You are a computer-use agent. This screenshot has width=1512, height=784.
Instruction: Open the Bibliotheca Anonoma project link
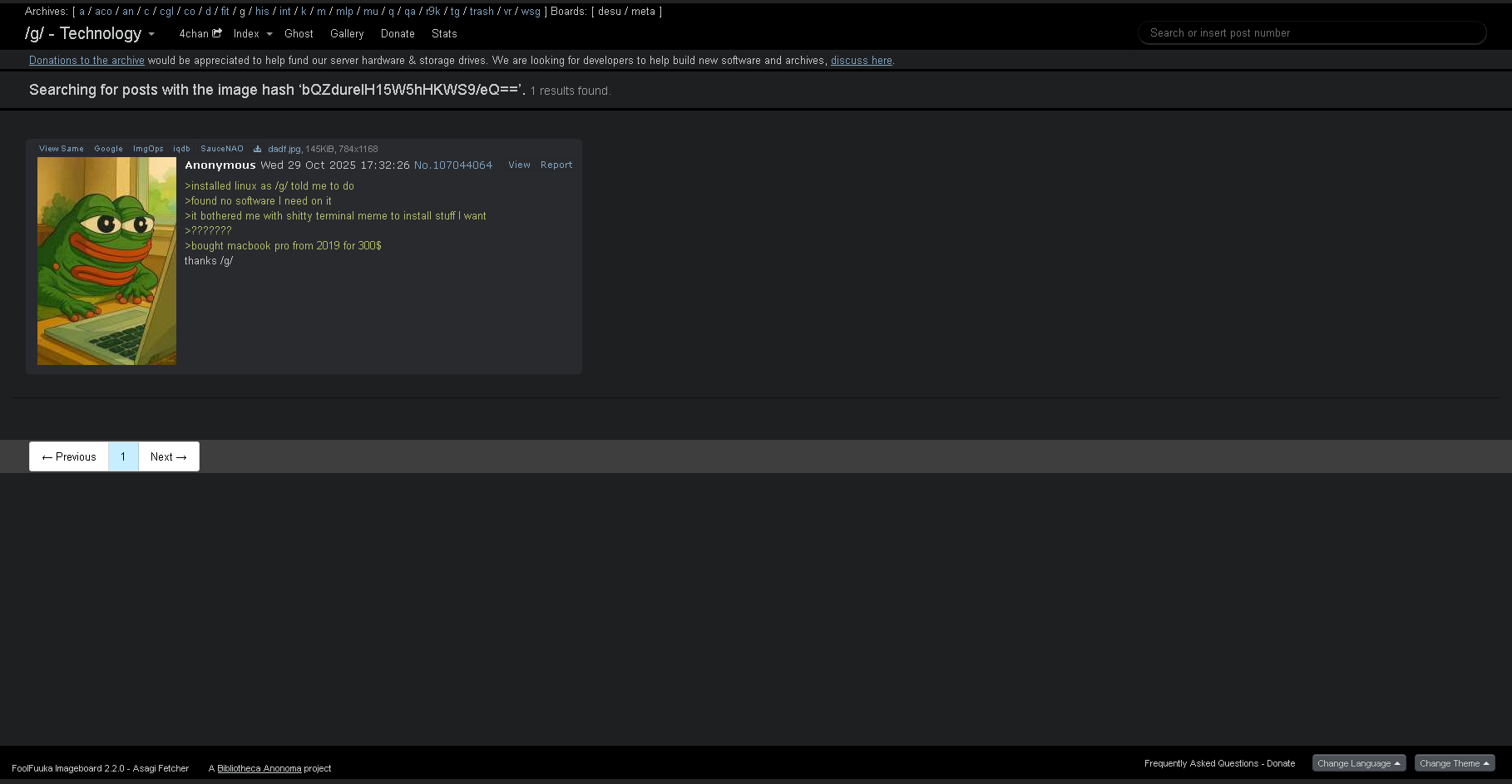259,768
